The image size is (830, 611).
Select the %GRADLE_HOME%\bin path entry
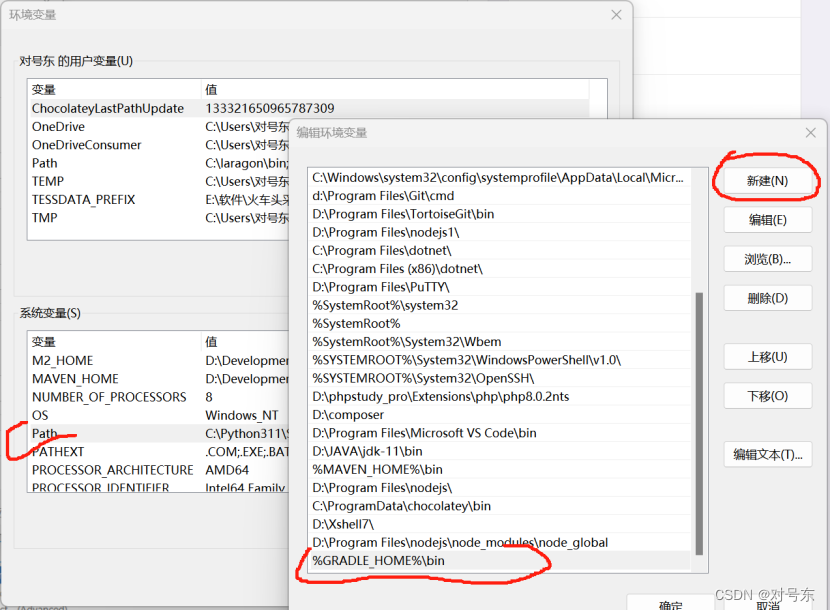pos(499,561)
